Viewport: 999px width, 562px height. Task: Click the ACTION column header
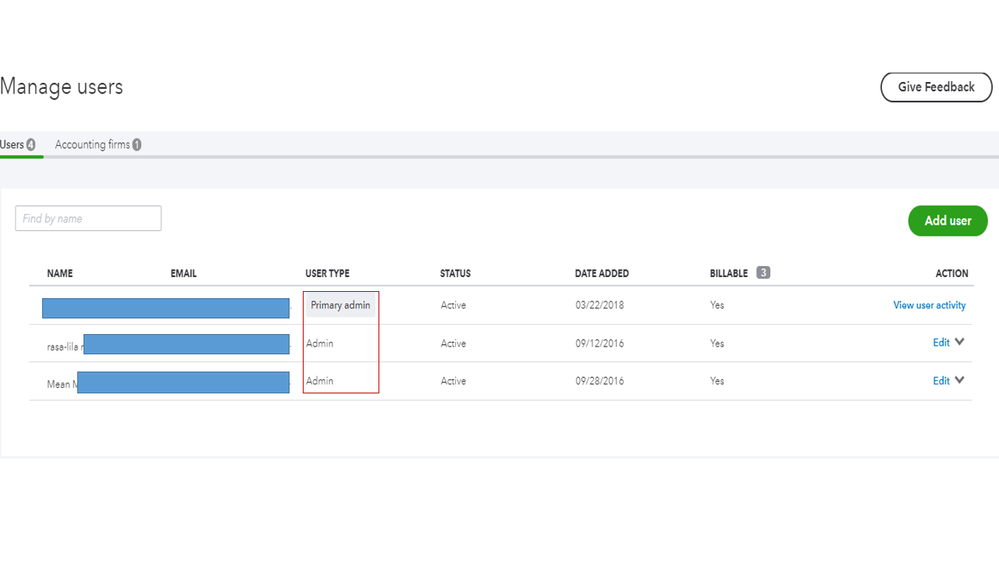click(952, 273)
